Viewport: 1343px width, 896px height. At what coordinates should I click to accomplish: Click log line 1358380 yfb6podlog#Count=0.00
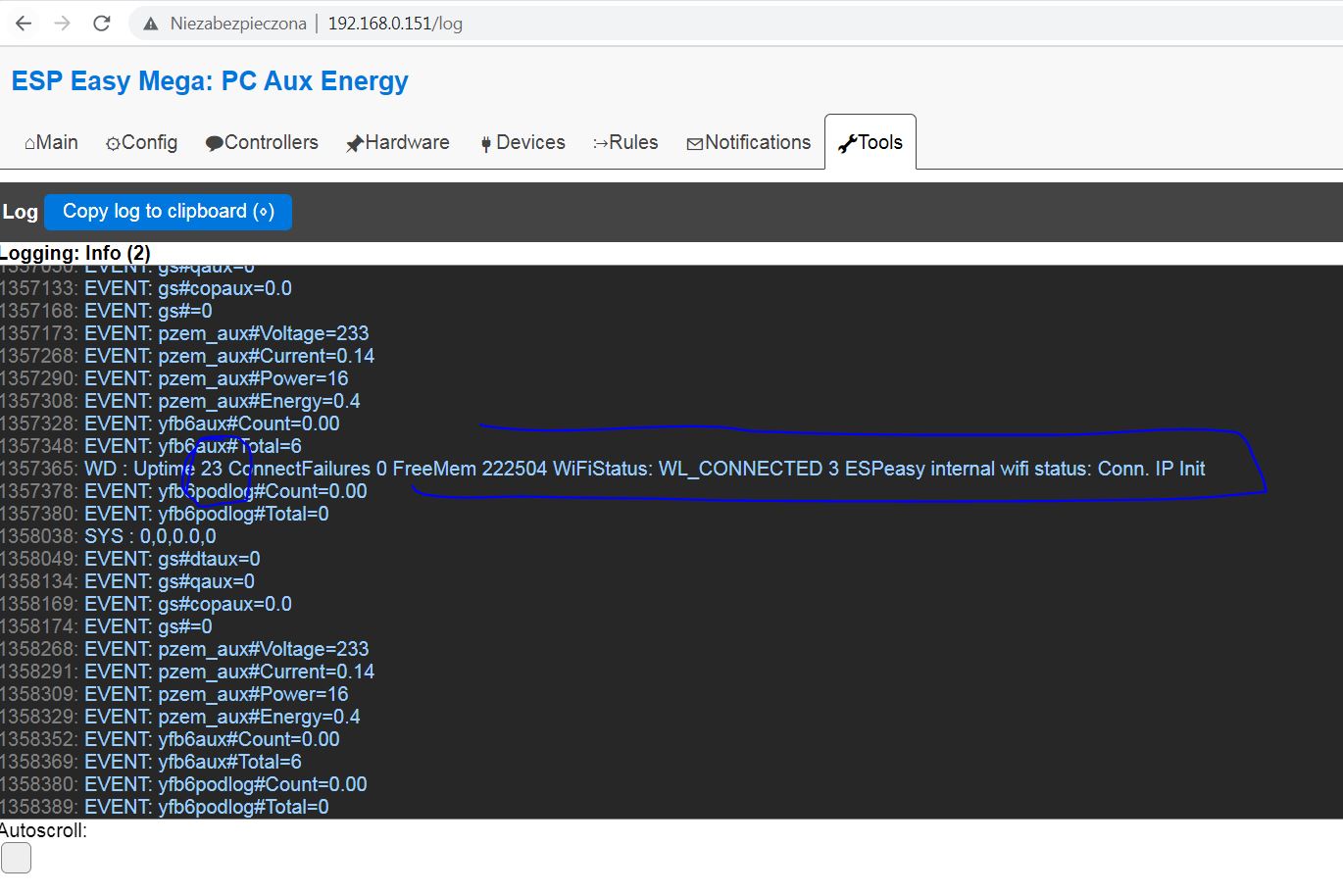(184, 784)
